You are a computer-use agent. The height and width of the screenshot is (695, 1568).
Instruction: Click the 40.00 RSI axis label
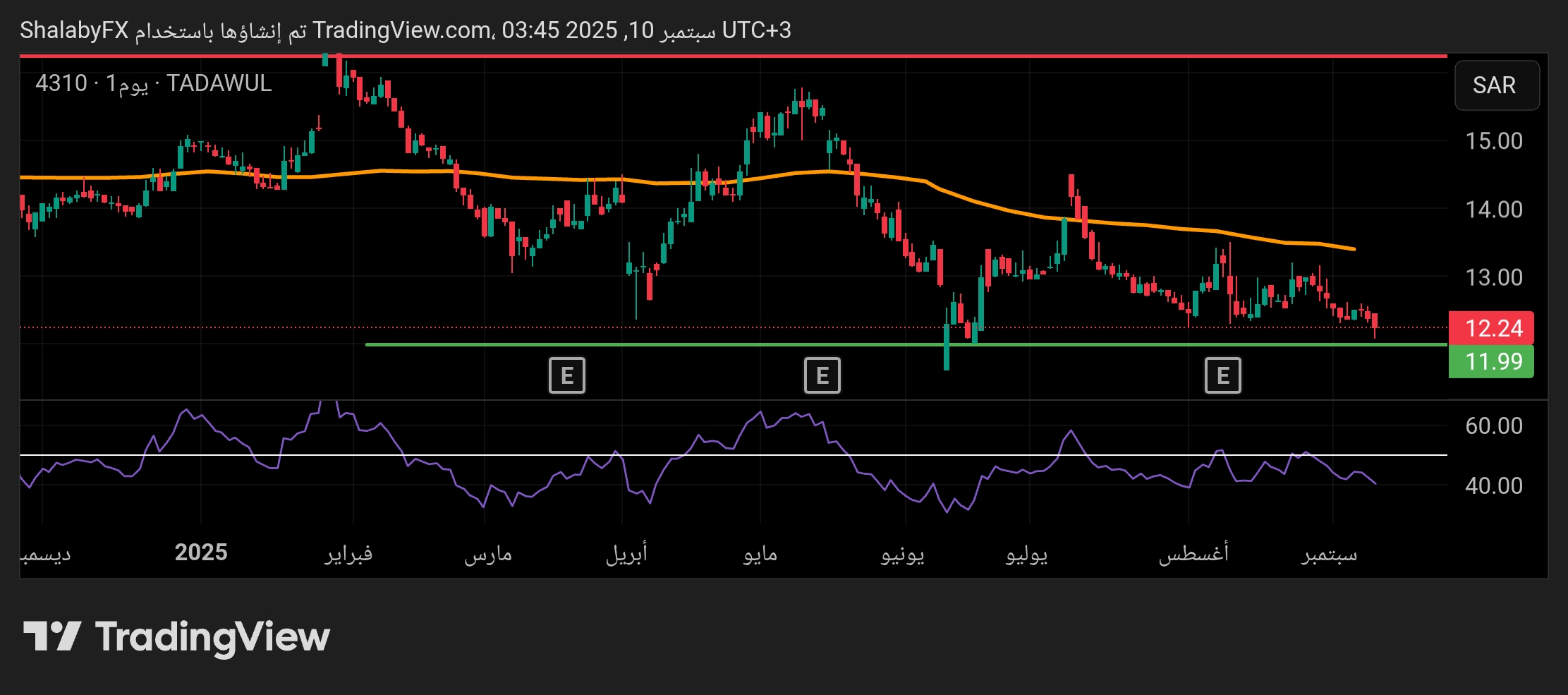point(1493,485)
